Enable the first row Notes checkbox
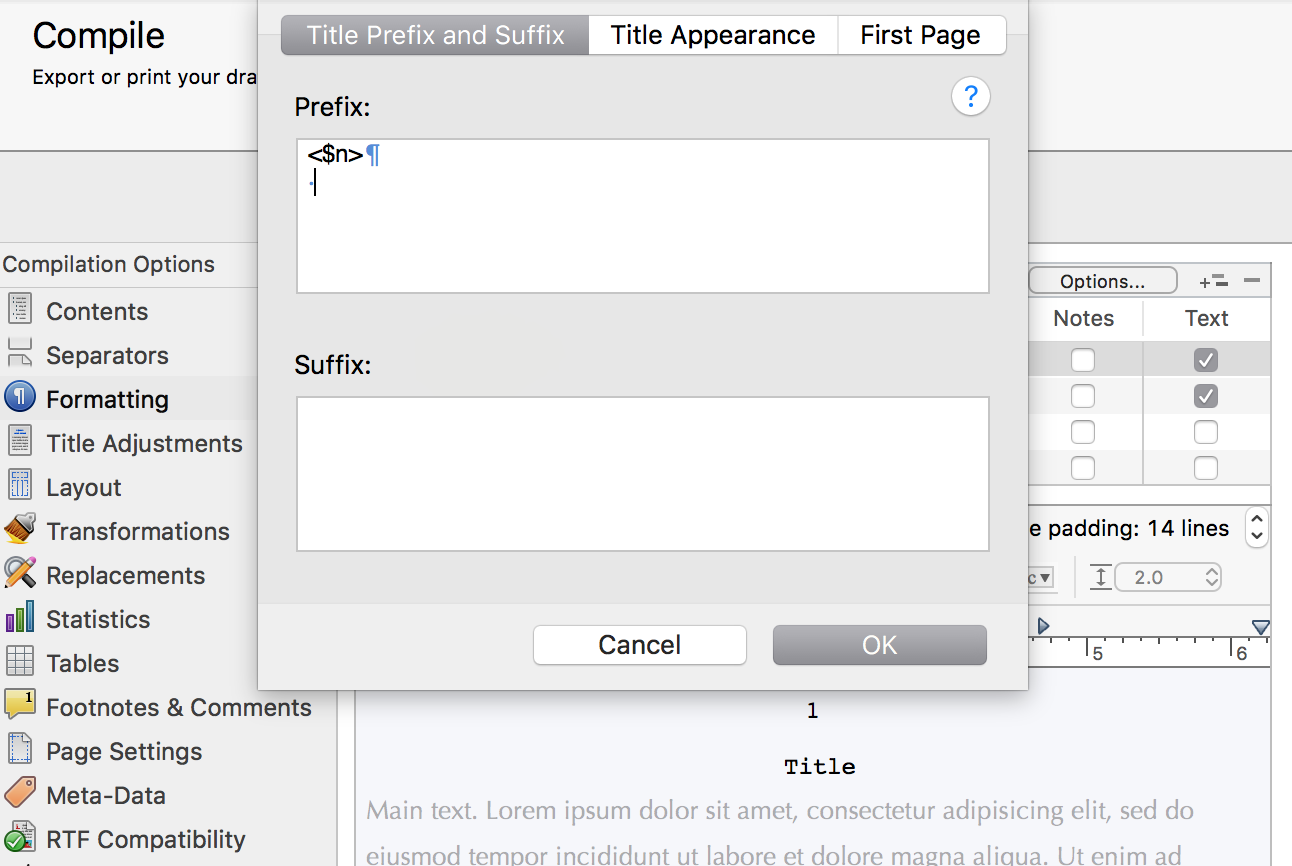 [1083, 360]
